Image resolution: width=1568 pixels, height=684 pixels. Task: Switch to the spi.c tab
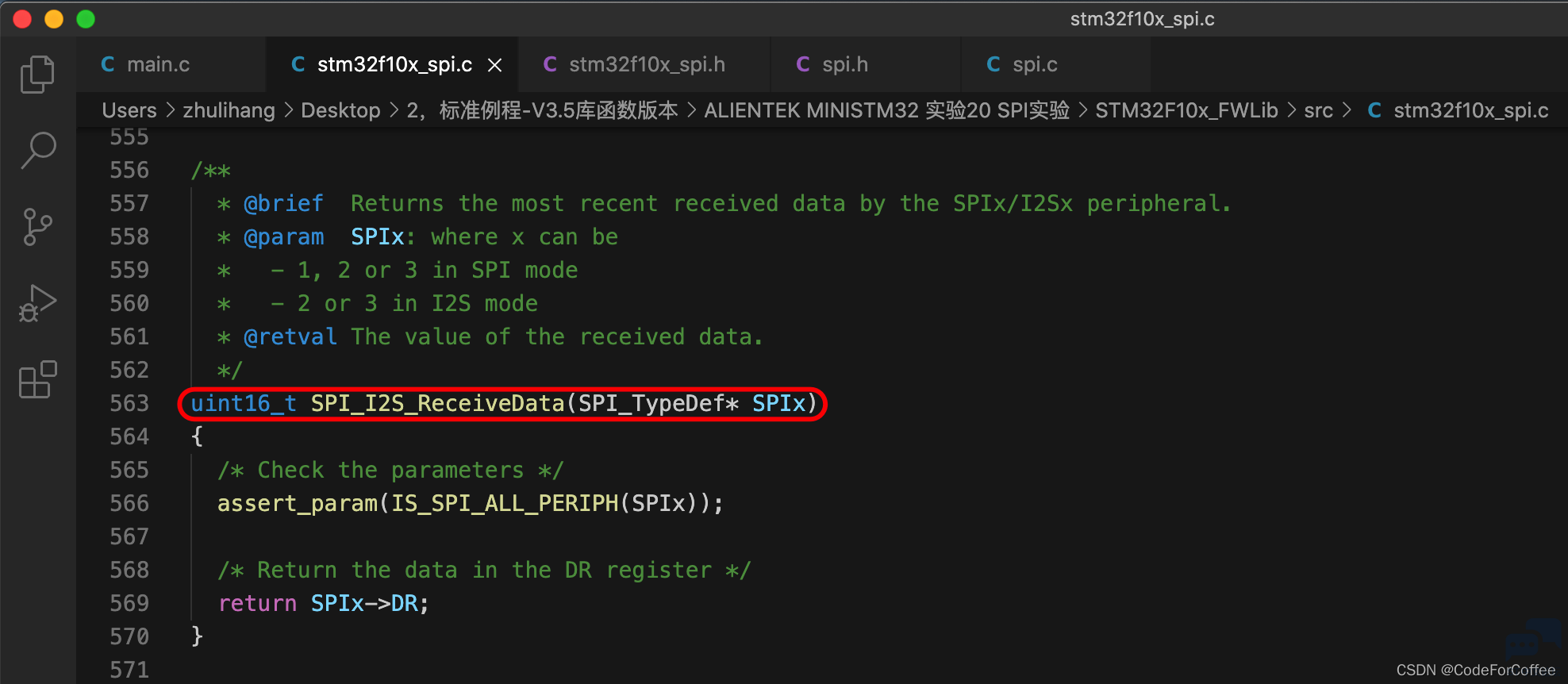tap(1055, 64)
